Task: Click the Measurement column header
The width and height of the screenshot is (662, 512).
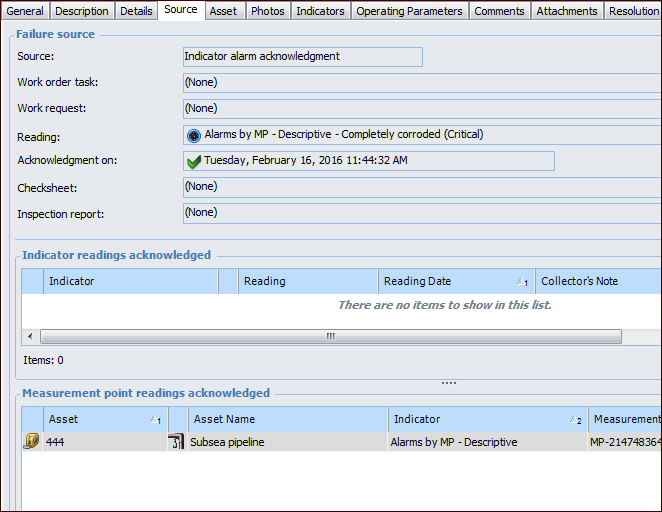Action: click(624, 419)
